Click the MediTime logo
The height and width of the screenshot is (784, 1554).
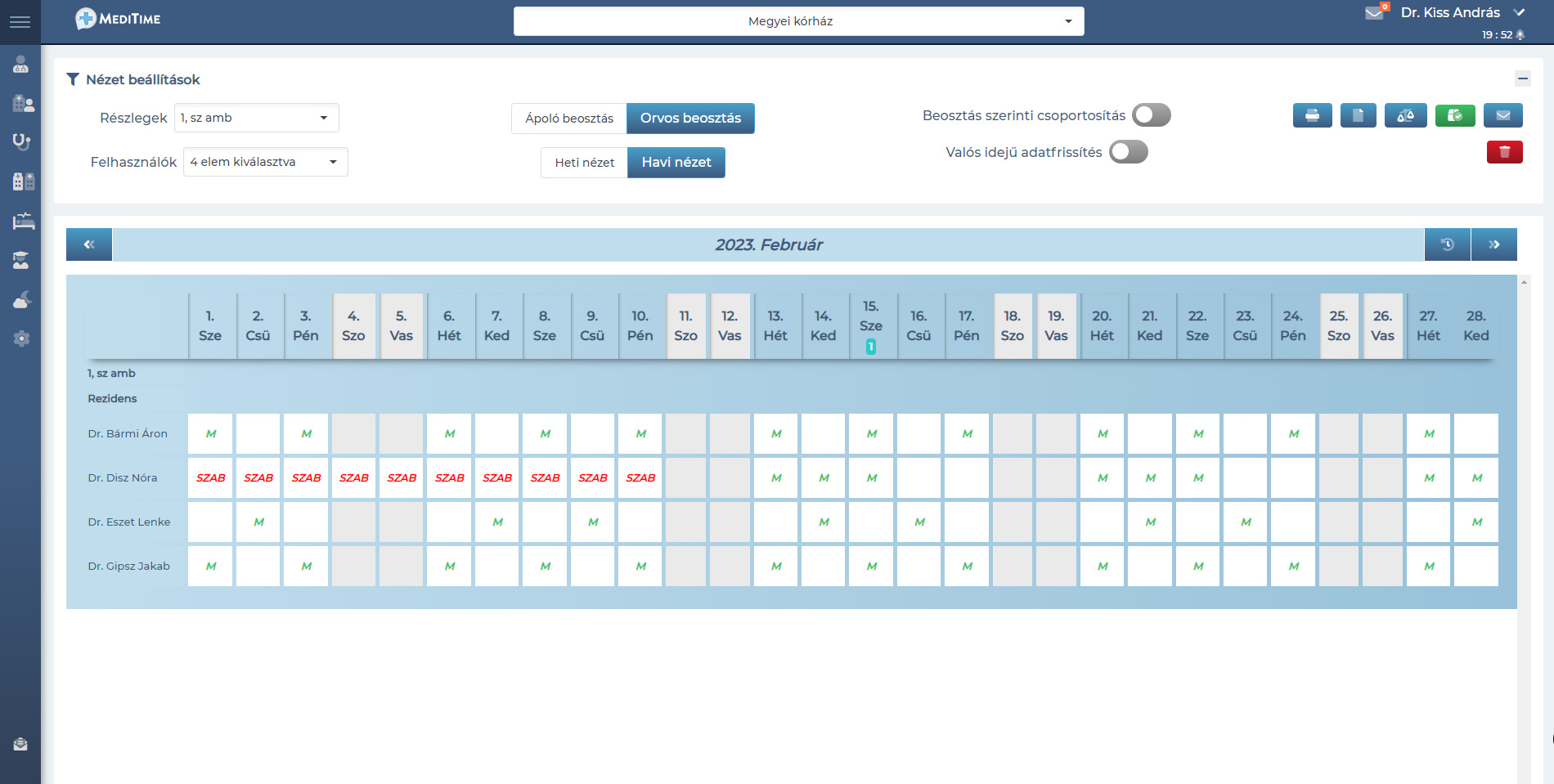tap(118, 19)
